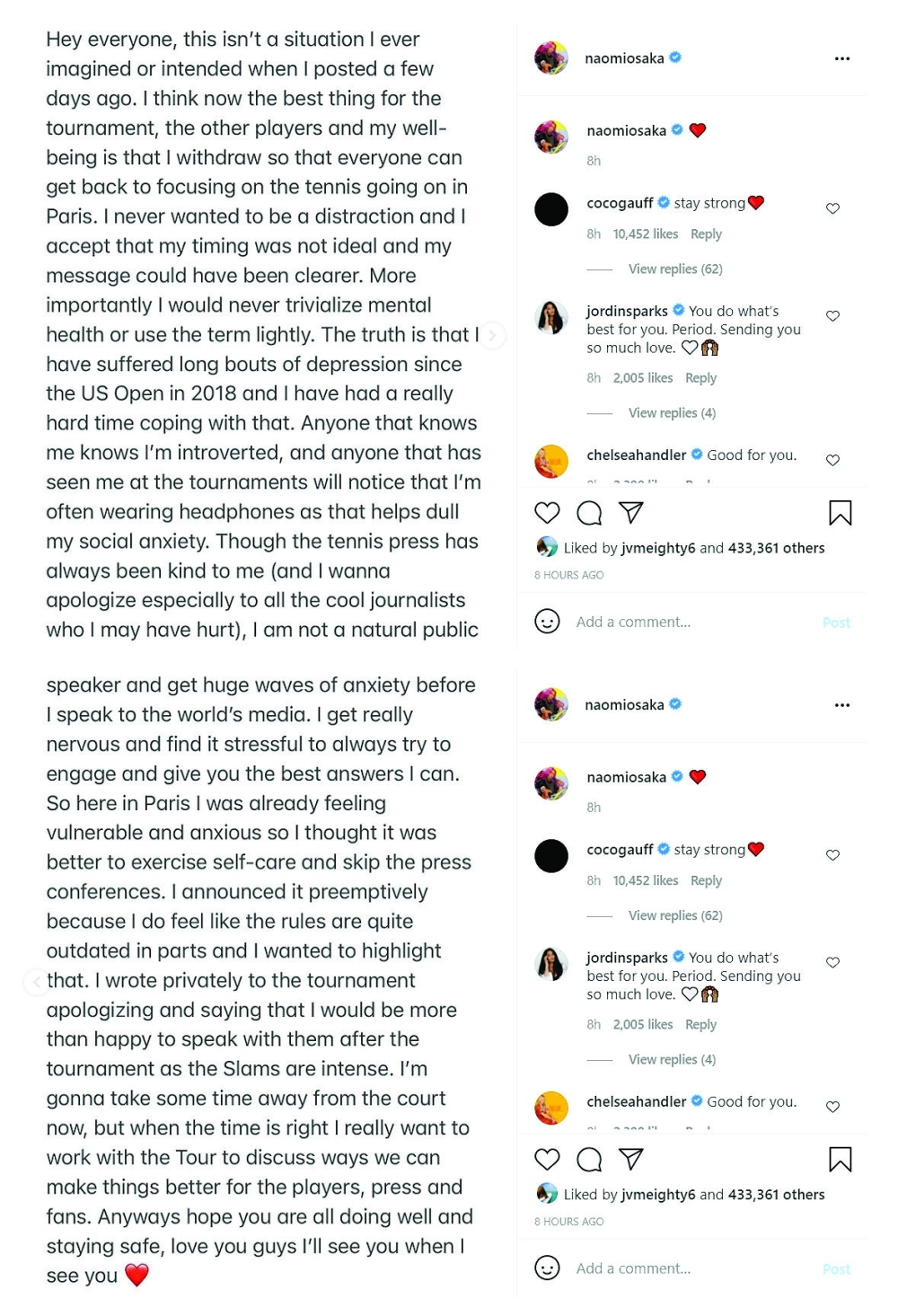Bookmark the bottom post
Viewport: 898px width, 1316px height.
[840, 1160]
